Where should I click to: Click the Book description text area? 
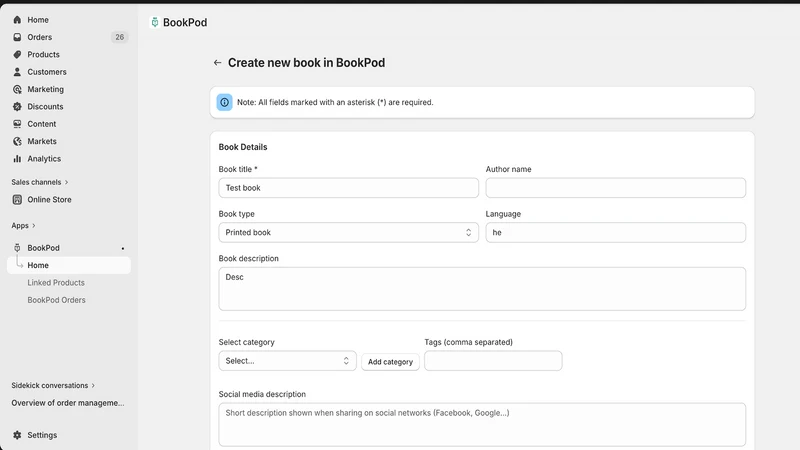click(x=482, y=289)
